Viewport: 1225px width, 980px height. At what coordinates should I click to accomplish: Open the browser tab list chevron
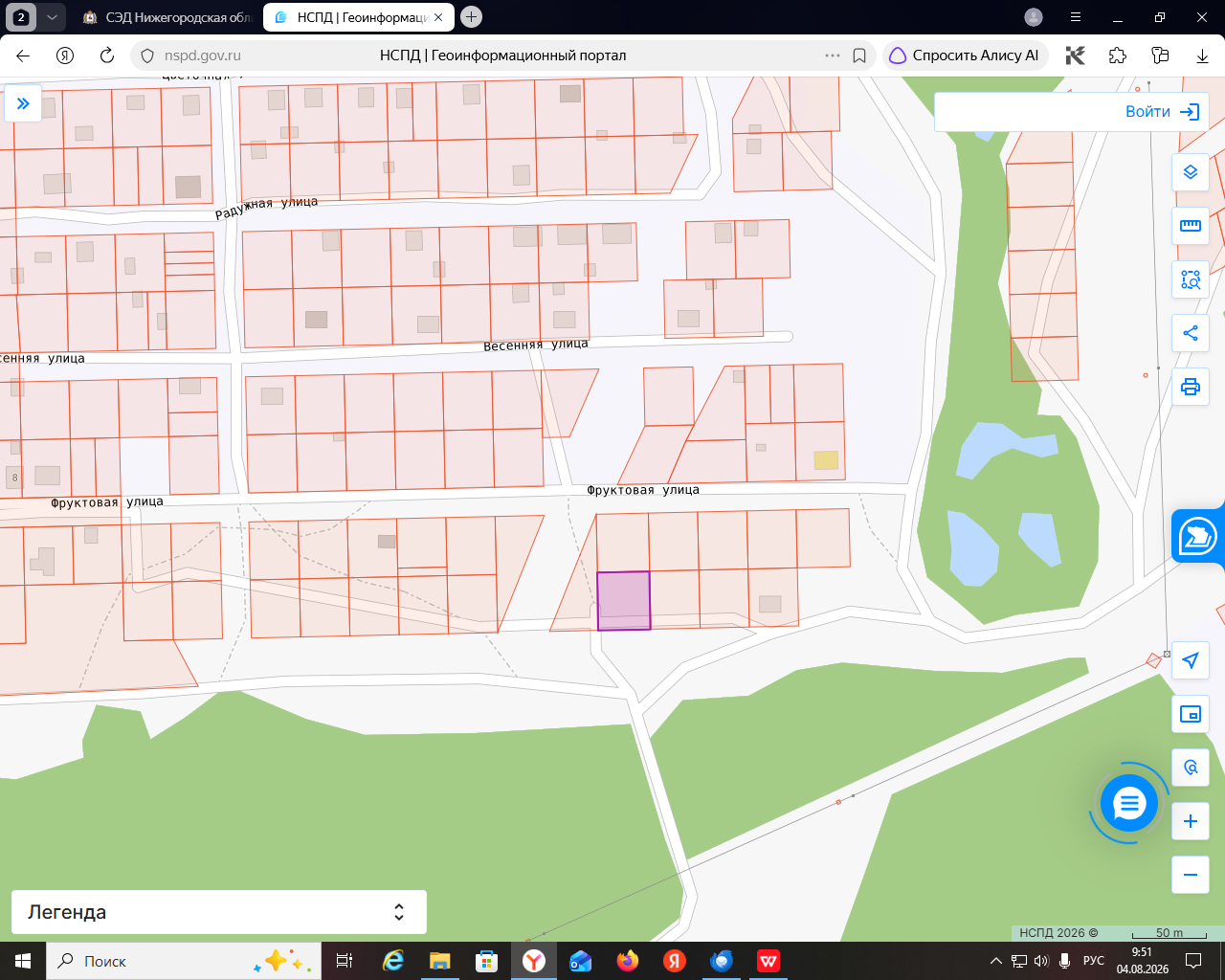tap(52, 17)
